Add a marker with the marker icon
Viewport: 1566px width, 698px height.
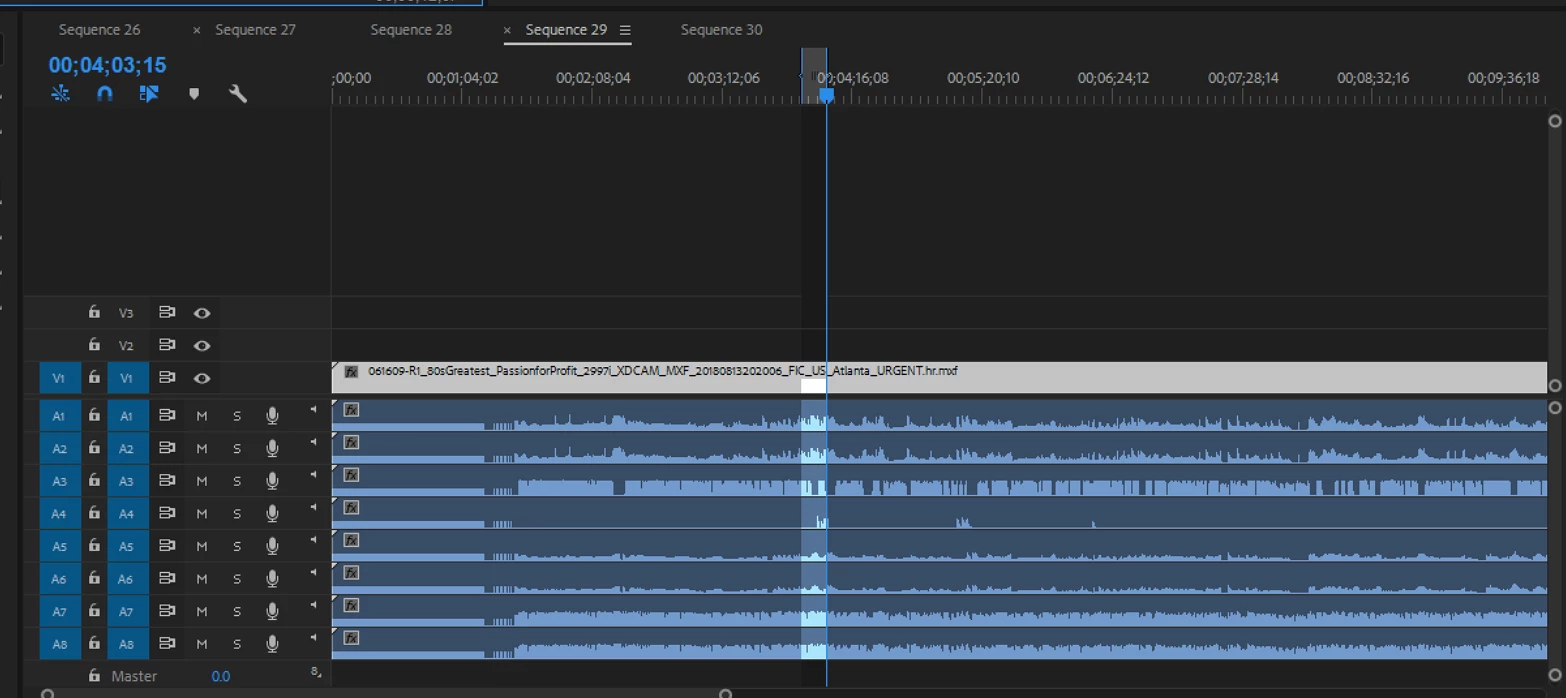(x=194, y=93)
